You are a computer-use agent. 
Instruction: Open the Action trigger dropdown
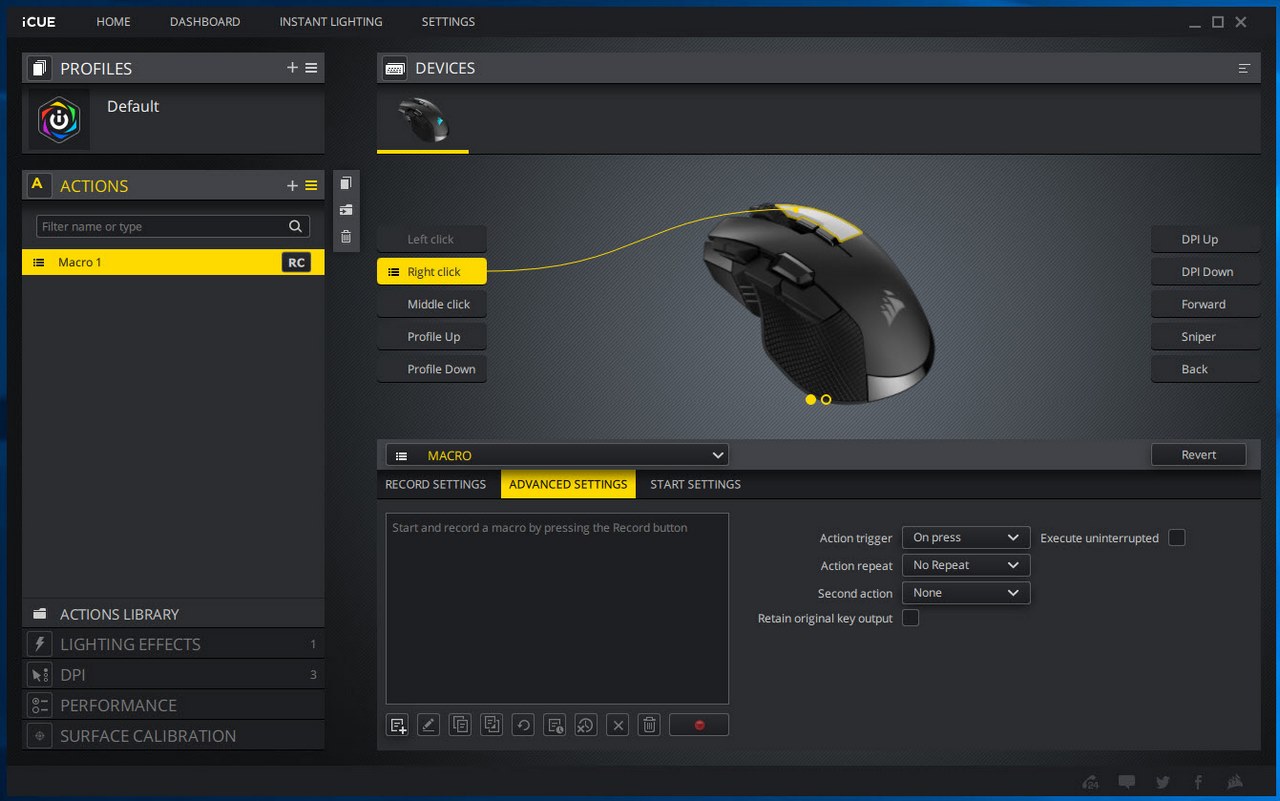[966, 538]
